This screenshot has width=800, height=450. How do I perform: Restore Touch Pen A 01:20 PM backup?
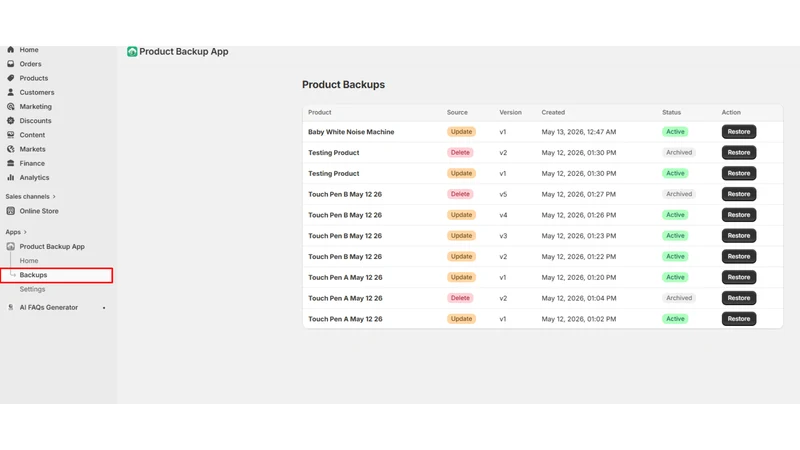739,277
